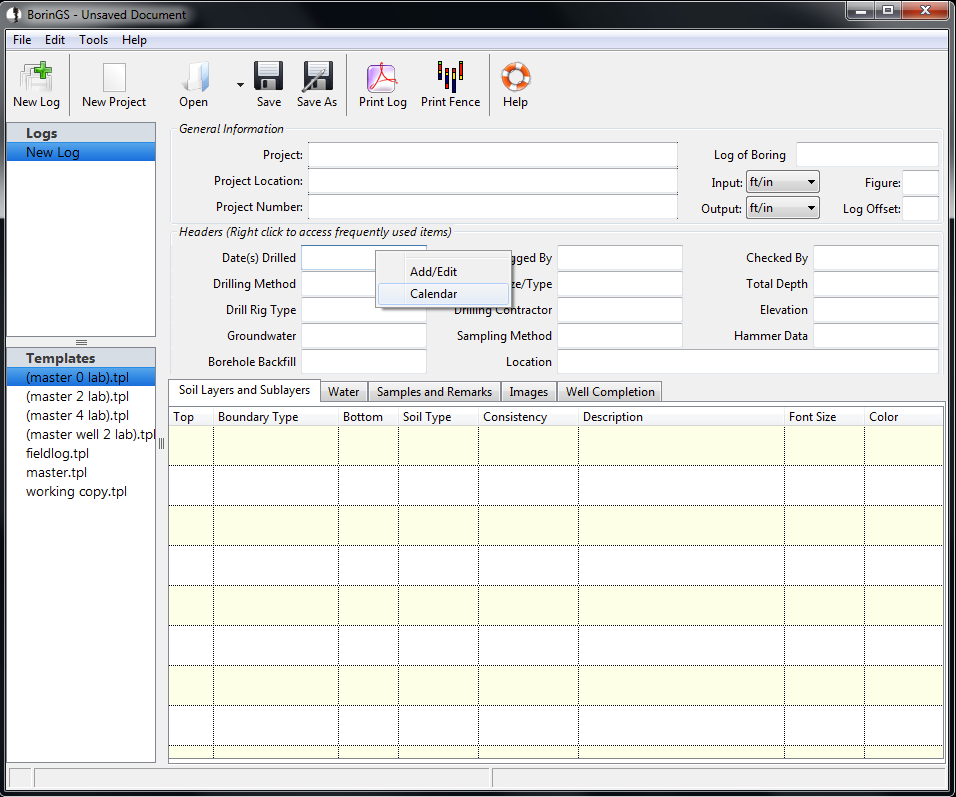Click the Location field
The image size is (956, 797).
click(748, 362)
